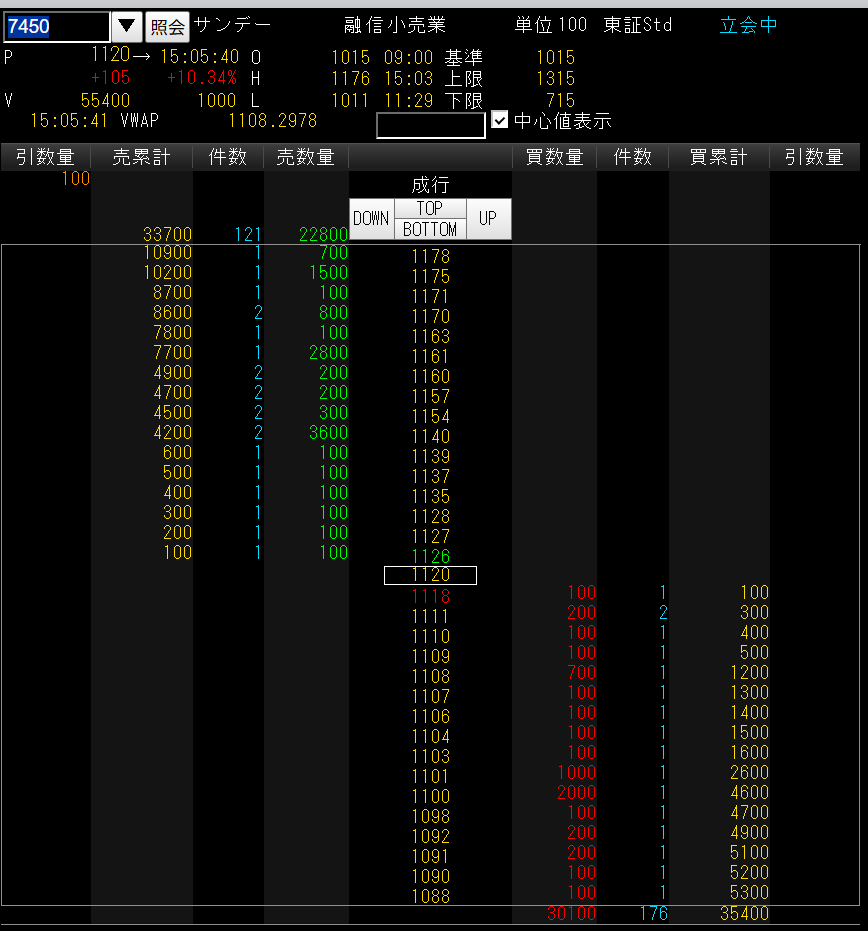Click the 買累計 cumulative buy column header

click(716, 156)
